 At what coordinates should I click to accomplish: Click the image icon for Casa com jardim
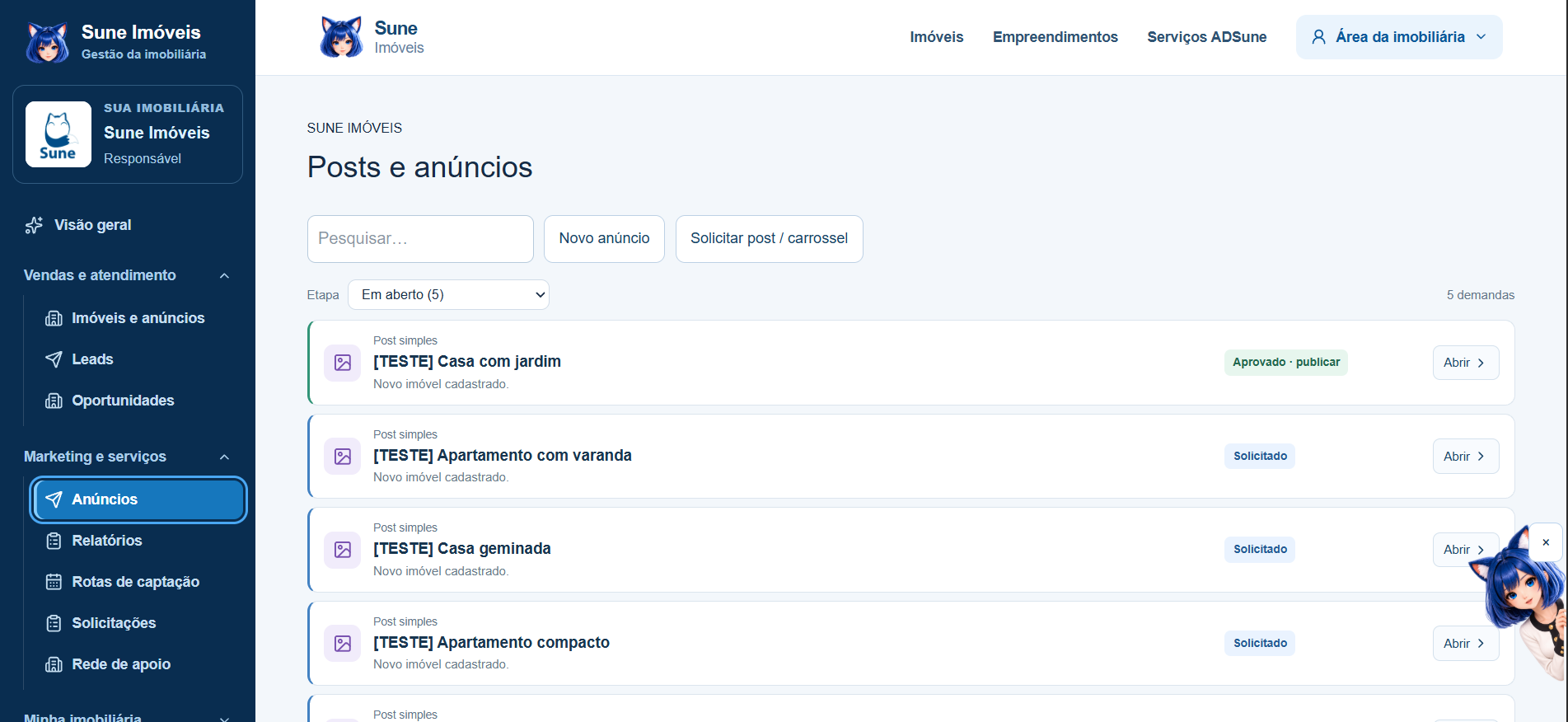343,363
